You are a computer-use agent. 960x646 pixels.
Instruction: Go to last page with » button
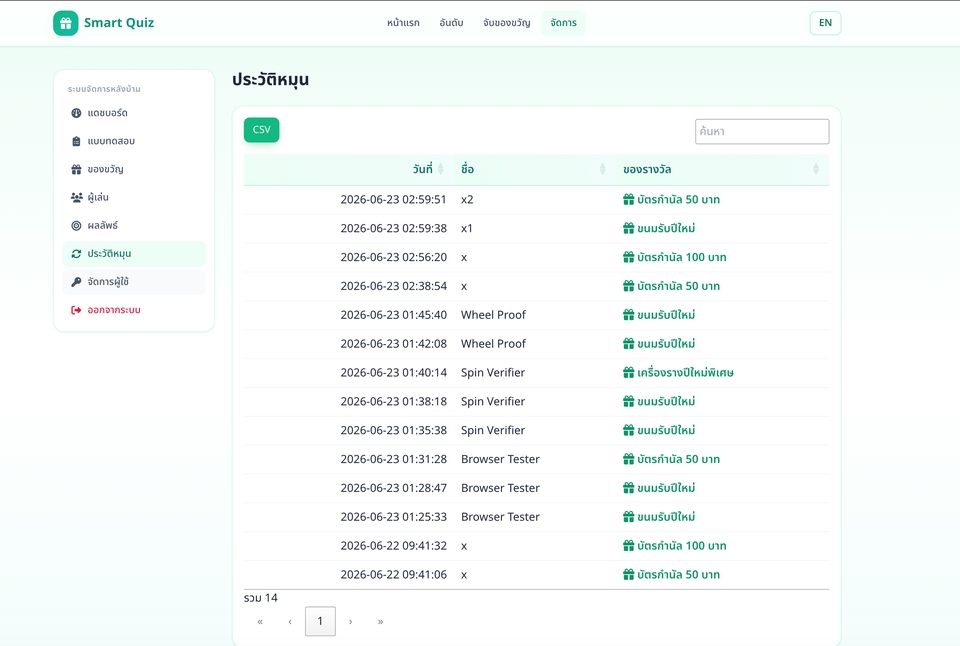coord(380,621)
